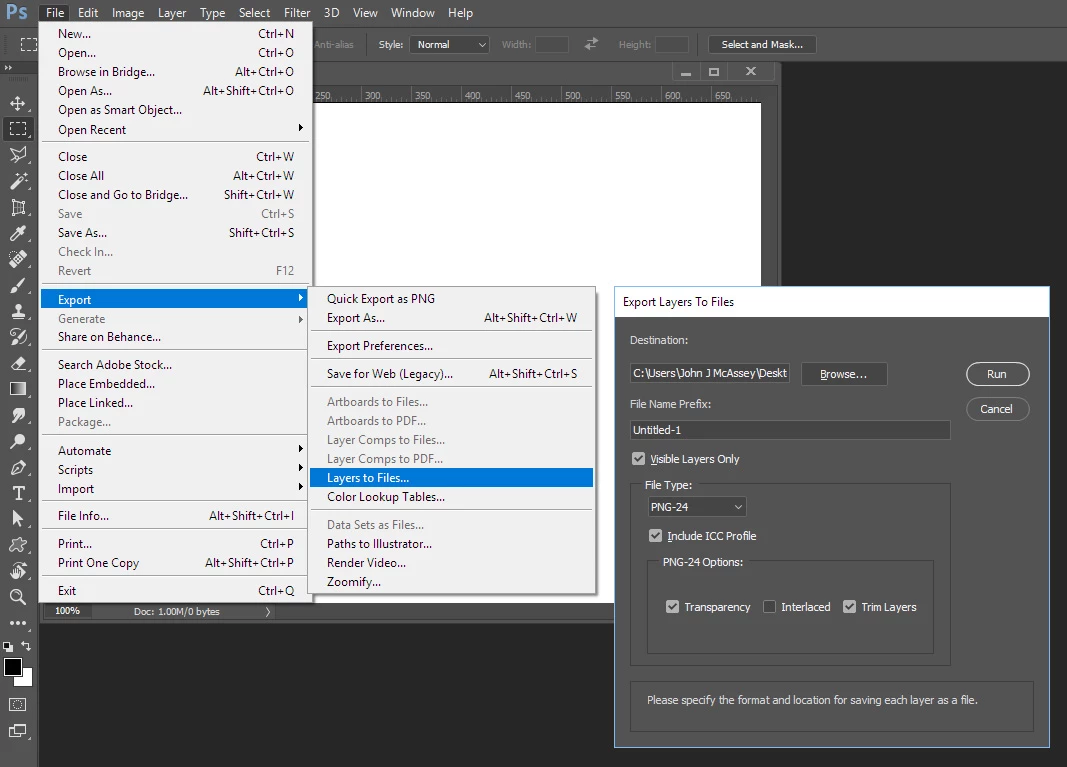Image resolution: width=1067 pixels, height=767 pixels.
Task: Open the File Type PNG-24 dropdown
Action: (x=696, y=507)
